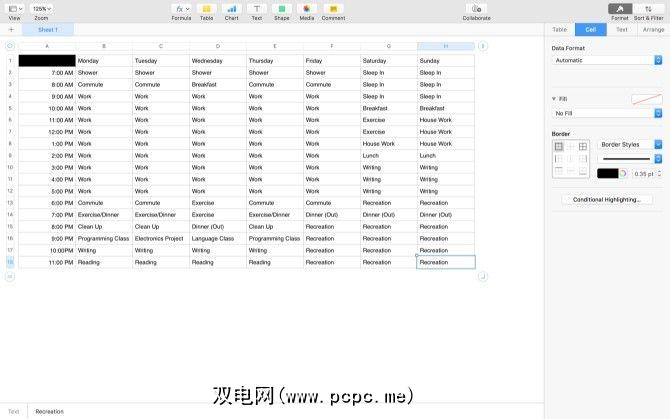Add a Comment to the cell

click(333, 9)
